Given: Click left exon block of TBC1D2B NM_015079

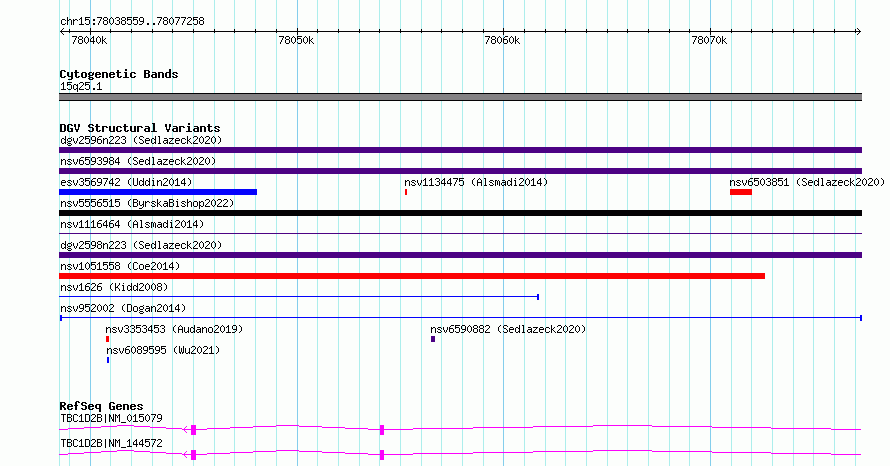Looking at the screenshot, I should click(x=194, y=430).
